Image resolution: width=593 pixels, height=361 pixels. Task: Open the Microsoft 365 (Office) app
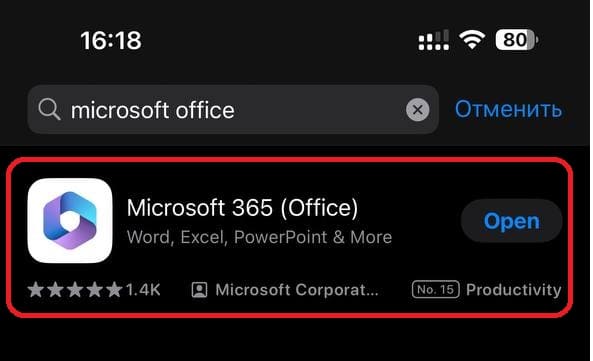(x=511, y=221)
